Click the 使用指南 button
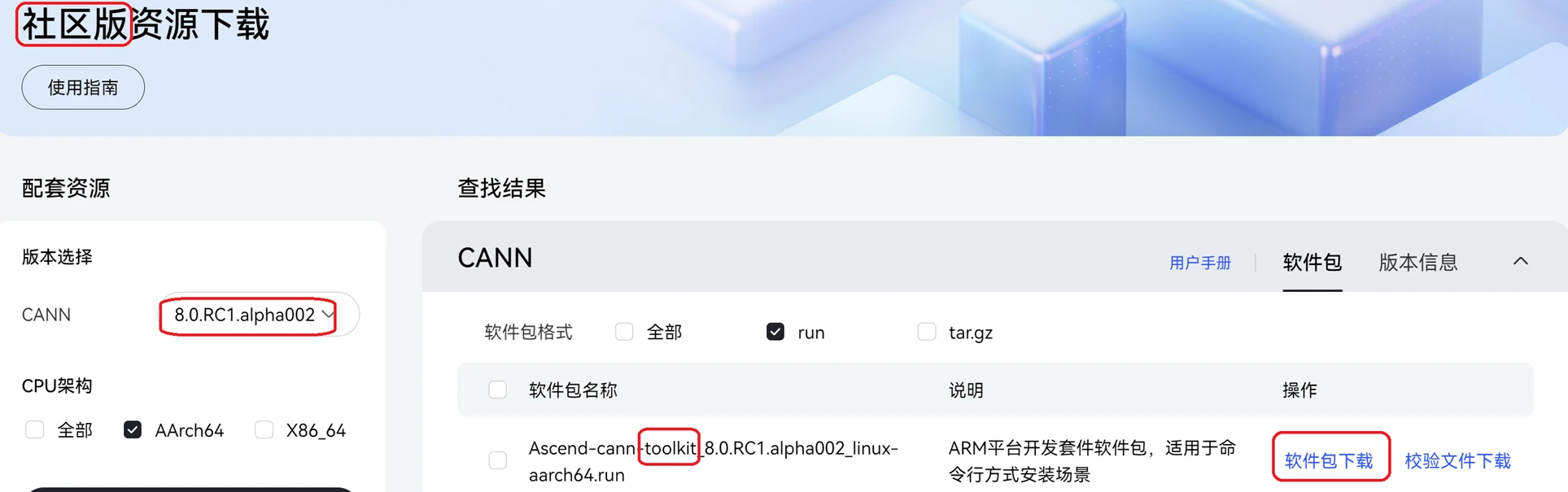The image size is (1568, 492). (x=83, y=88)
